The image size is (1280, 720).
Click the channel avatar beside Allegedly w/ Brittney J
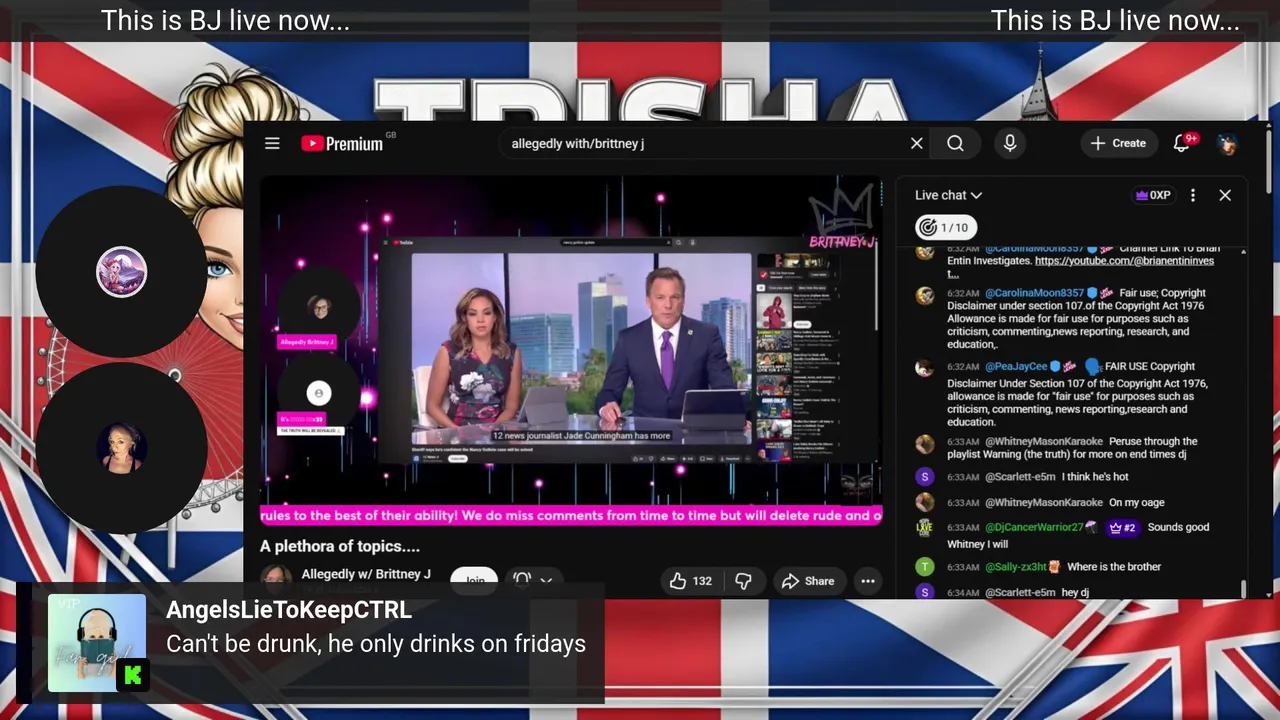[x=276, y=579]
